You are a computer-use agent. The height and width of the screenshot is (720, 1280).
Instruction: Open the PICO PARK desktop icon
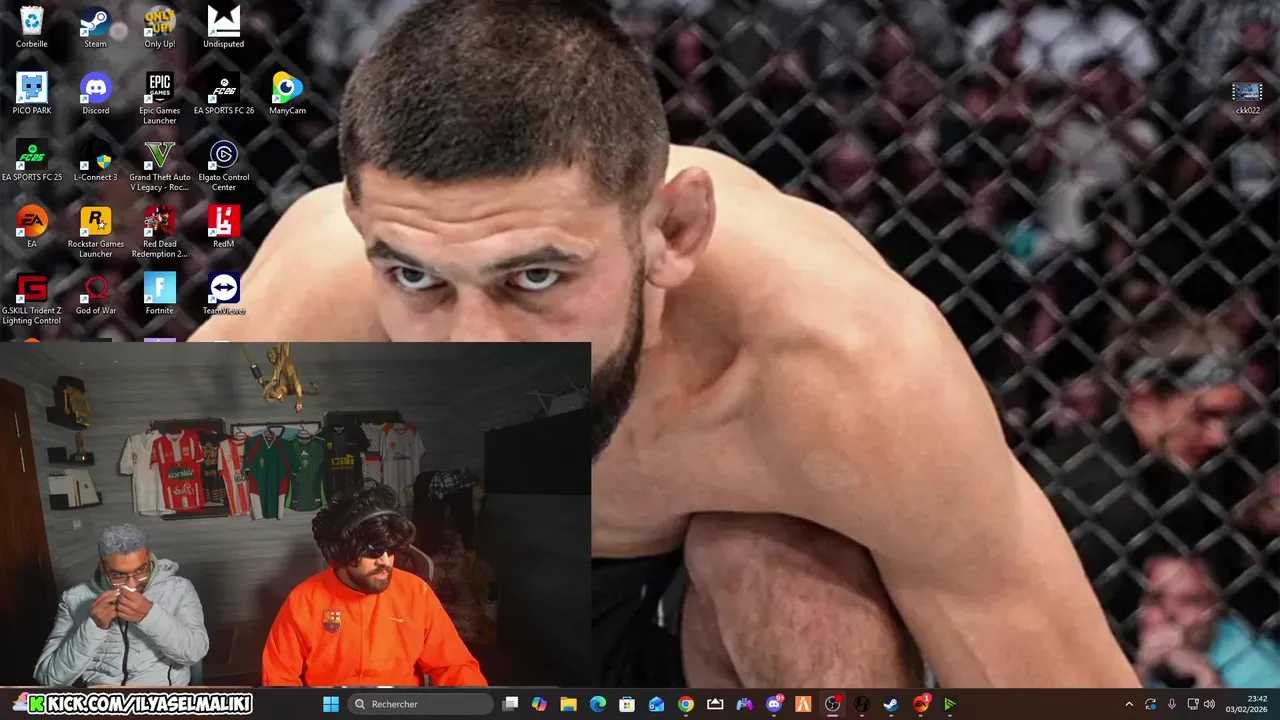point(31,94)
